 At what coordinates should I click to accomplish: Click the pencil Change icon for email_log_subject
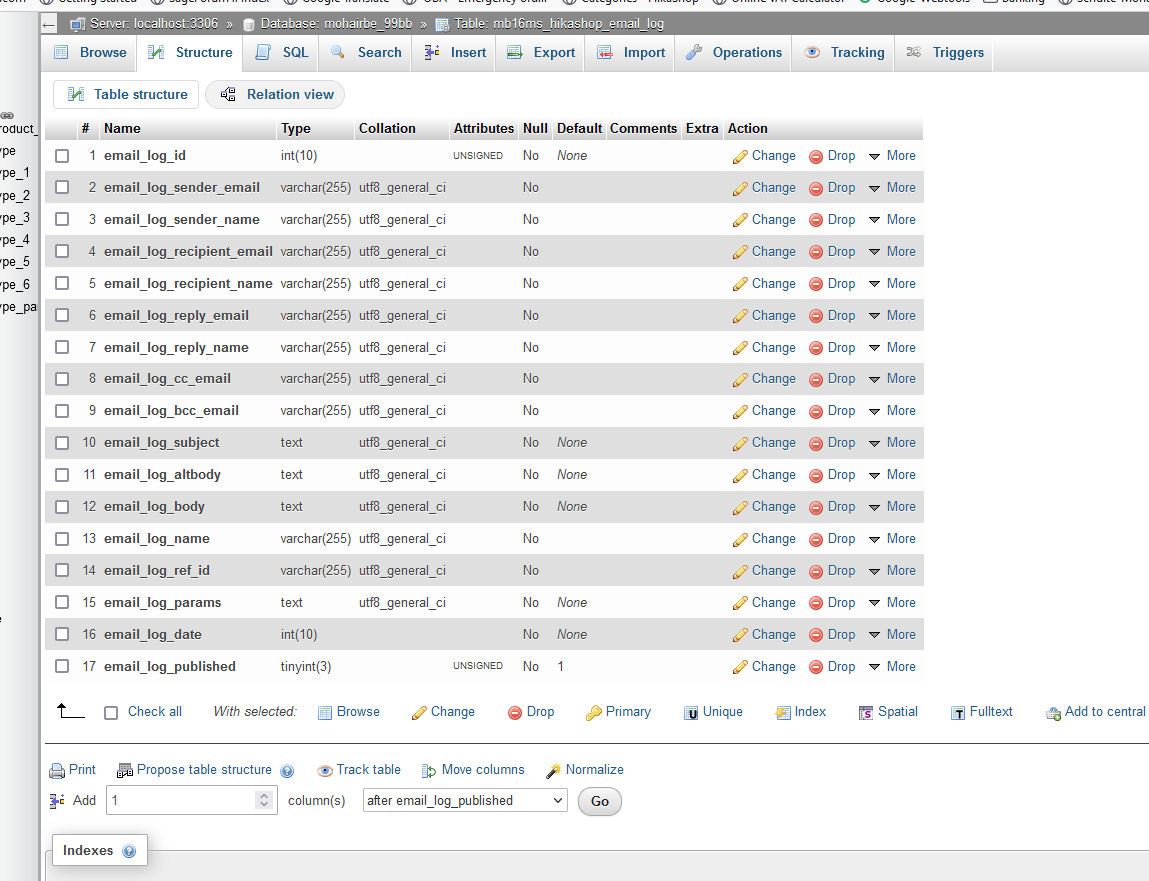click(740, 443)
